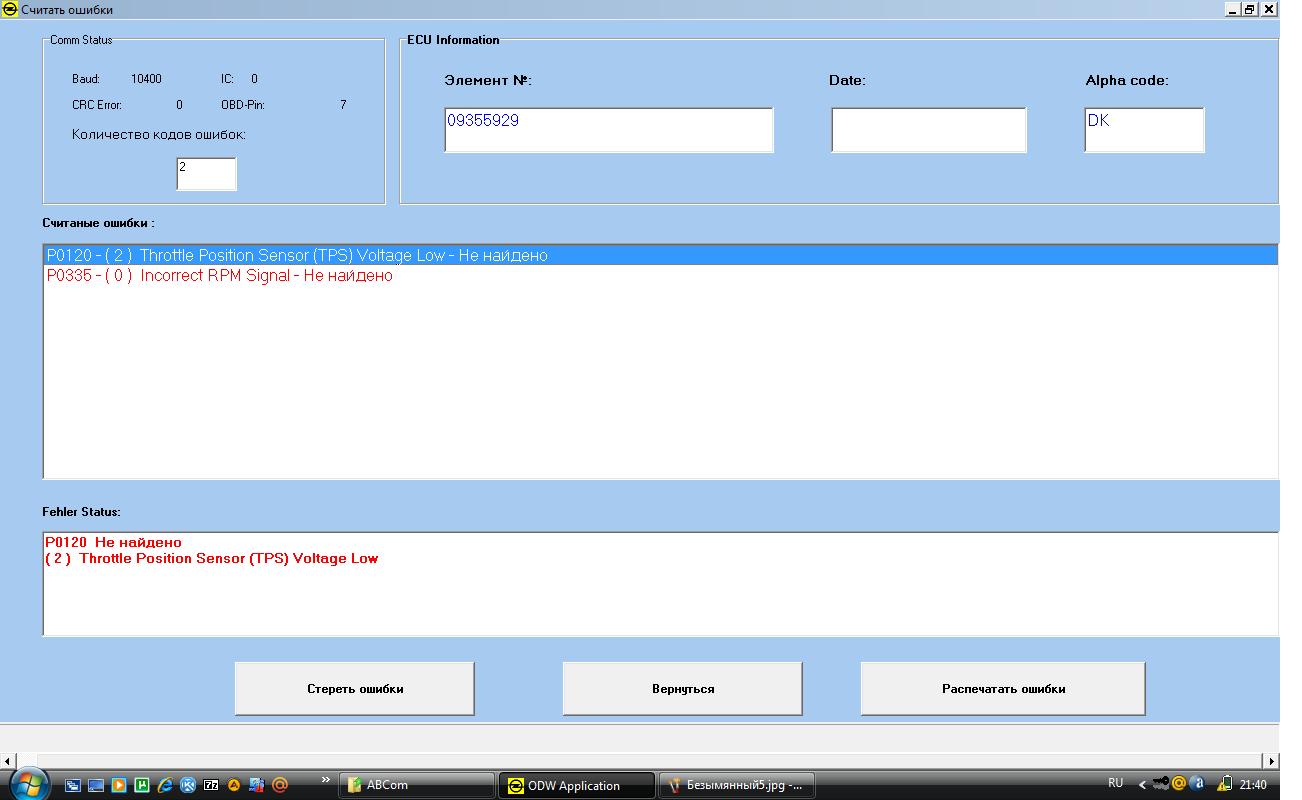Switch to Безымянный5.jpg taskbar window

(x=736, y=785)
